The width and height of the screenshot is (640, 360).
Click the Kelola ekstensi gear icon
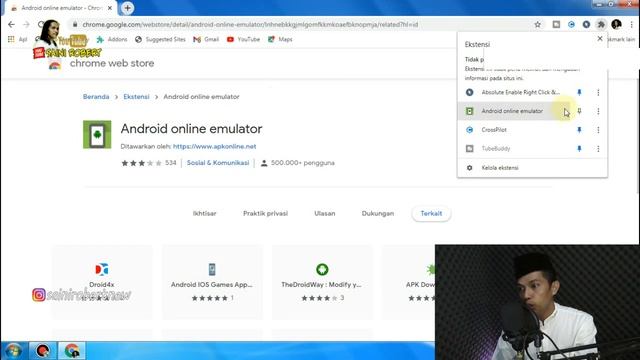point(469,168)
